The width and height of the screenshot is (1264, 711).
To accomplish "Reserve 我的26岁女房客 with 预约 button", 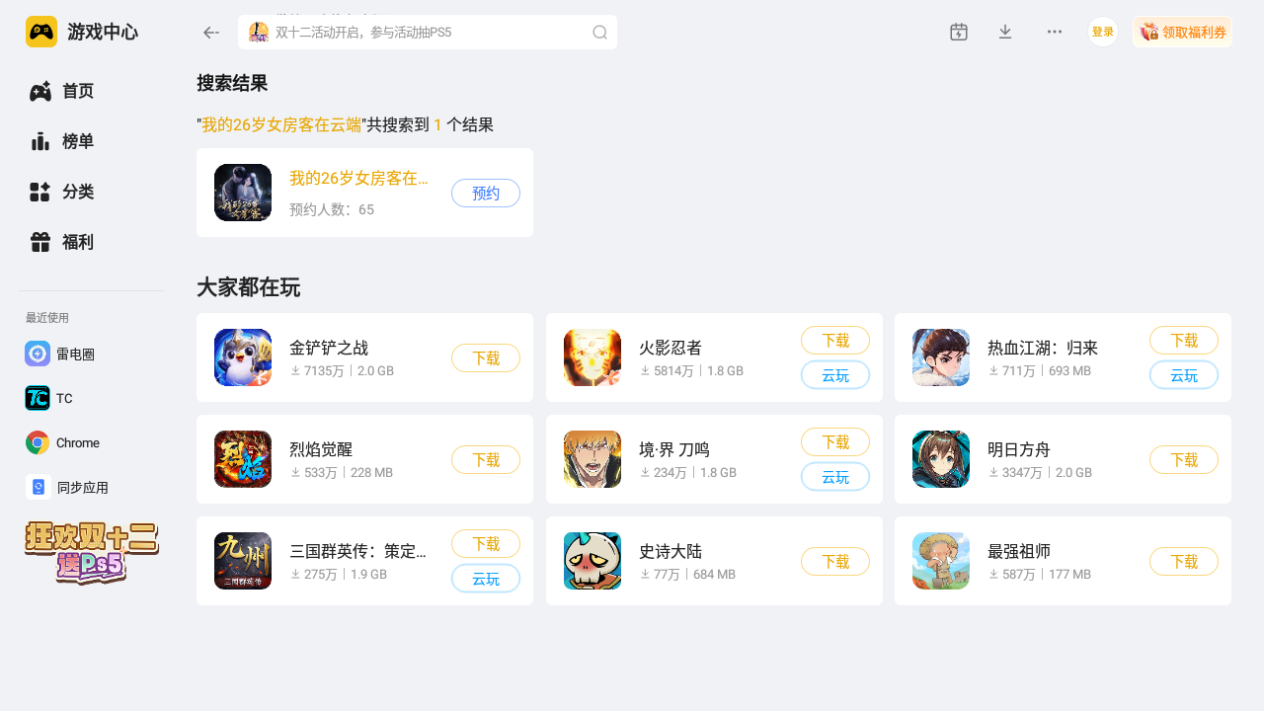I will (x=486, y=193).
